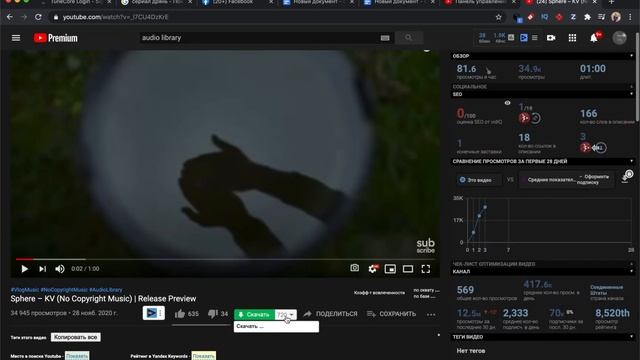Screen dimensions: 640x360
Task: Click the magnifier search button
Action: [x=409, y=38]
